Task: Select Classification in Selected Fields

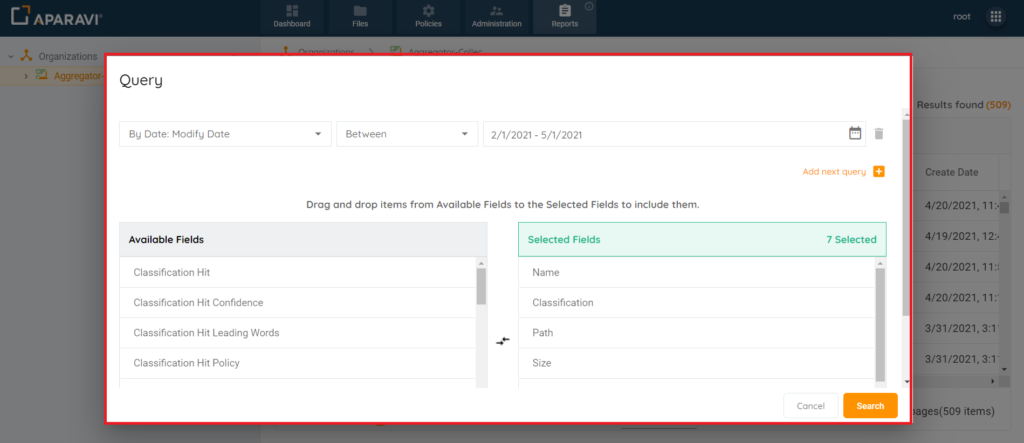Action: [697, 303]
